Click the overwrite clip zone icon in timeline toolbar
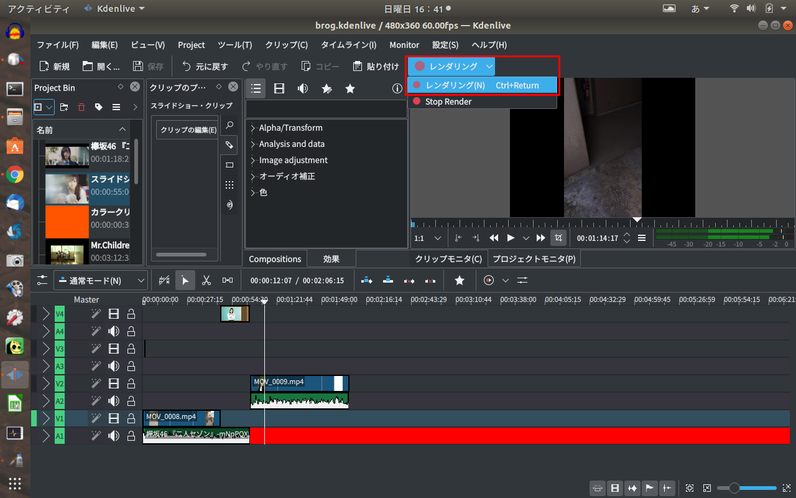This screenshot has width=796, height=498. tap(388, 280)
